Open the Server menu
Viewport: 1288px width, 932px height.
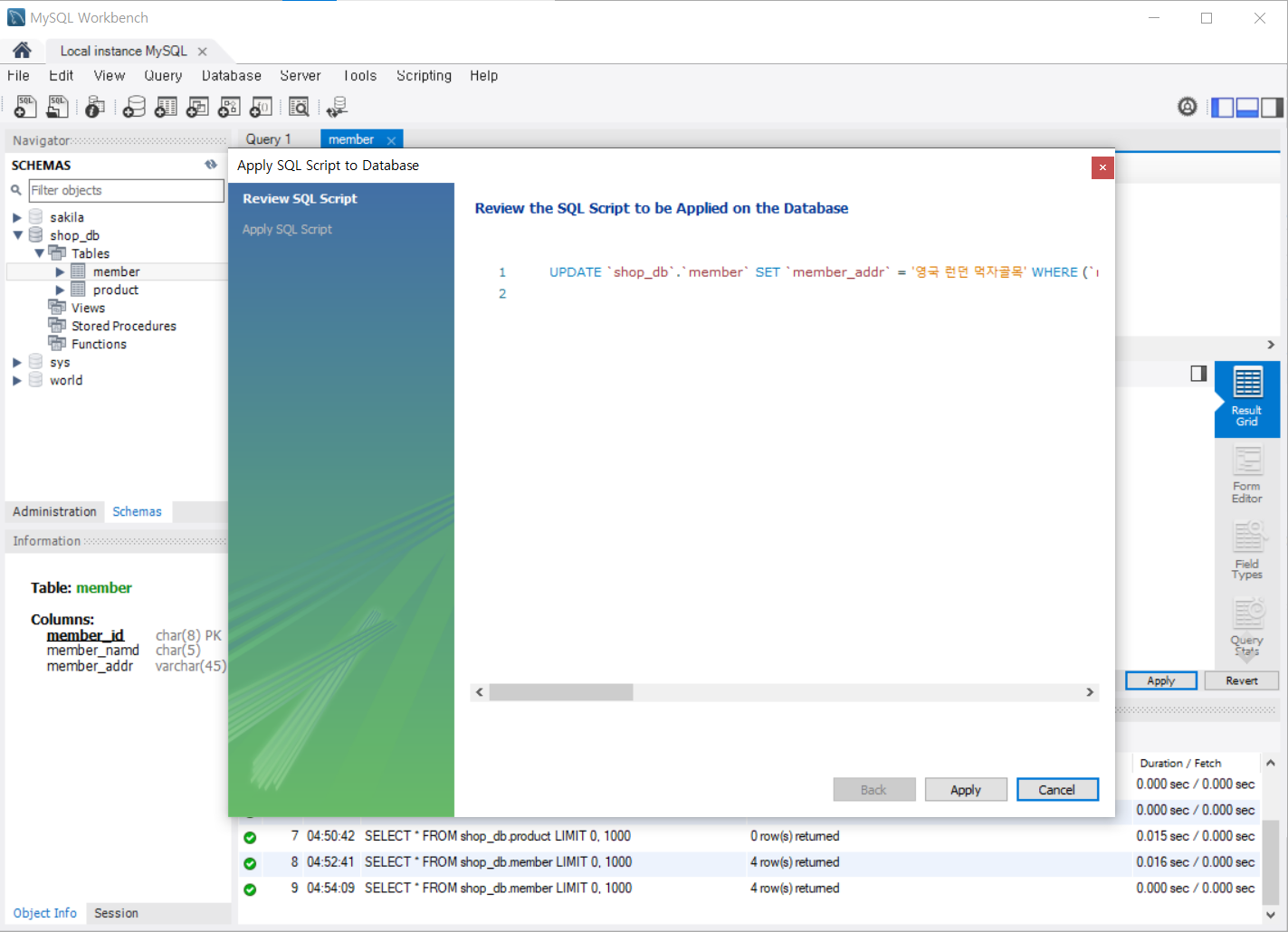[301, 76]
